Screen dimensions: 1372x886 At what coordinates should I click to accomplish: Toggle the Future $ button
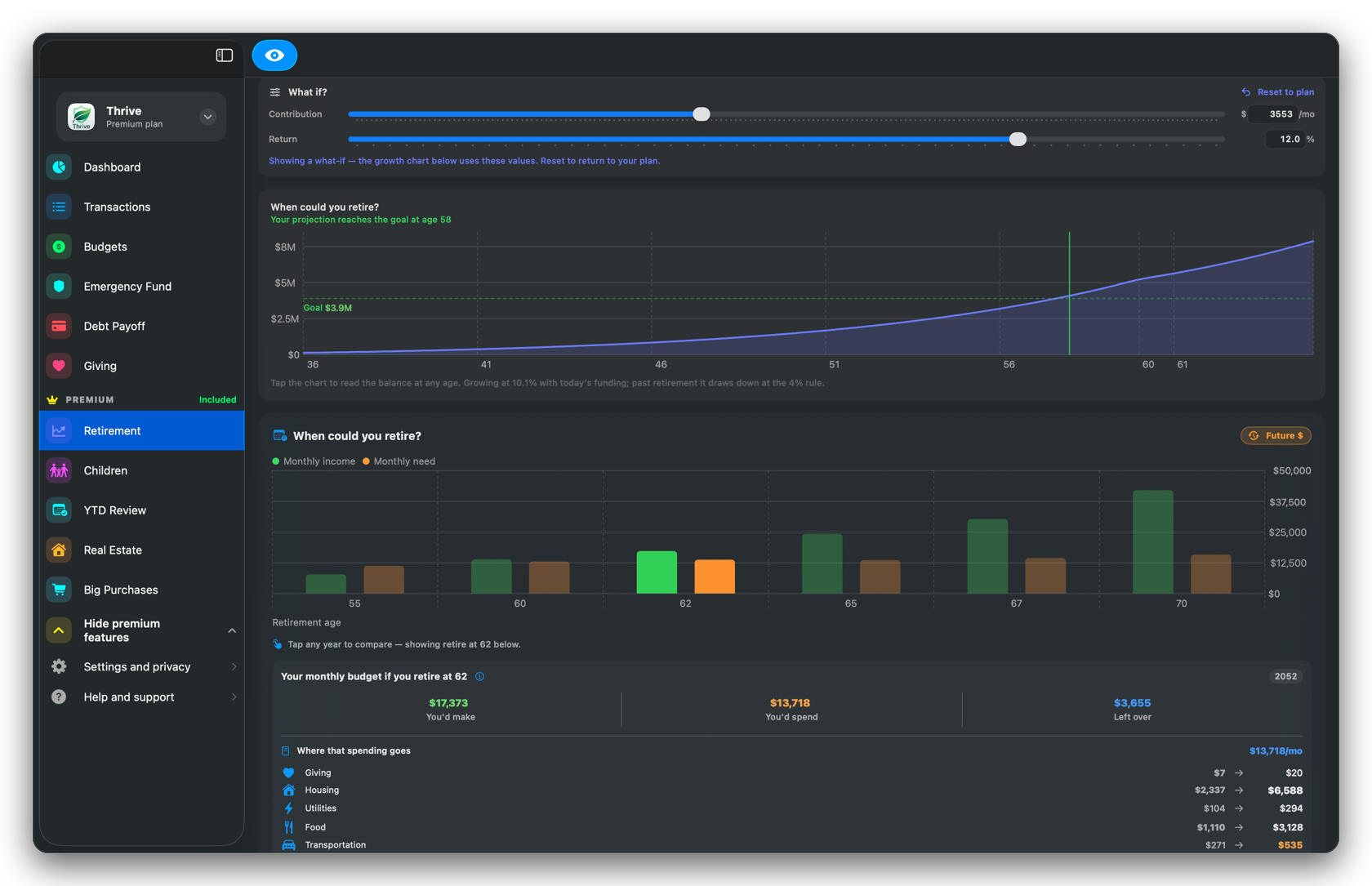[x=1276, y=436]
